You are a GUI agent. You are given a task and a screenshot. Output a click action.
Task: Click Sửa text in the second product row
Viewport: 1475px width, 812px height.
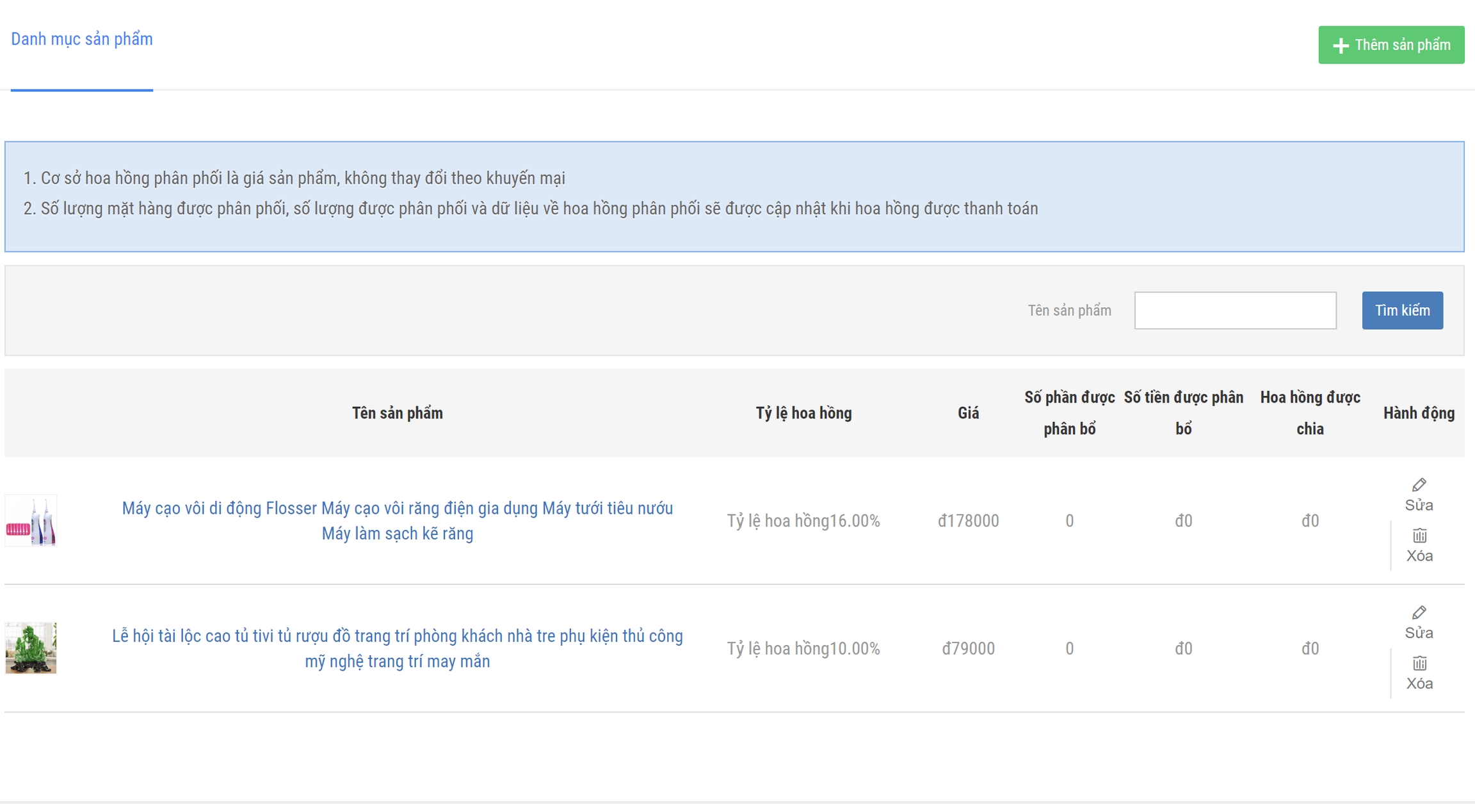[x=1419, y=633]
